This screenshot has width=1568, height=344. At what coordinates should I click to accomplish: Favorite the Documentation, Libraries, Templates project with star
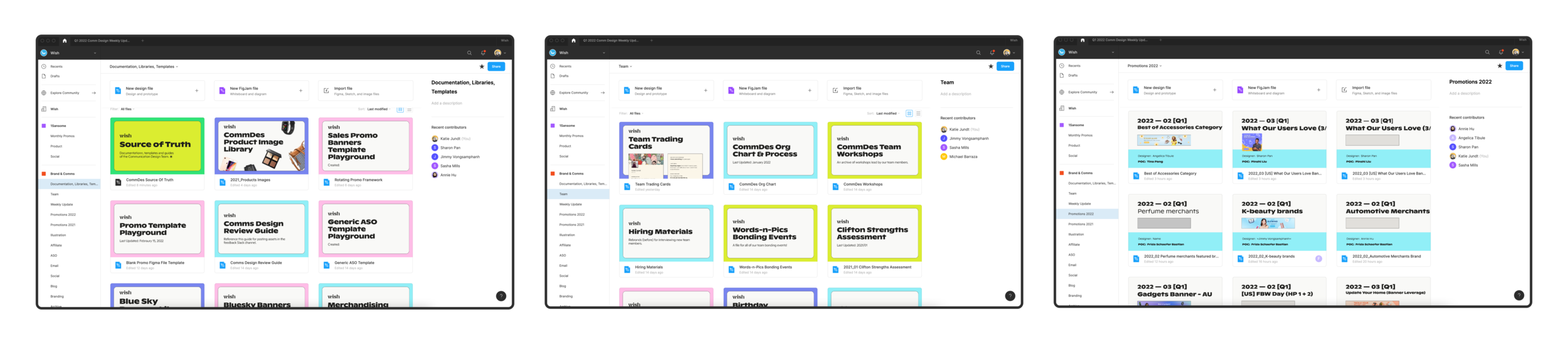tap(482, 66)
